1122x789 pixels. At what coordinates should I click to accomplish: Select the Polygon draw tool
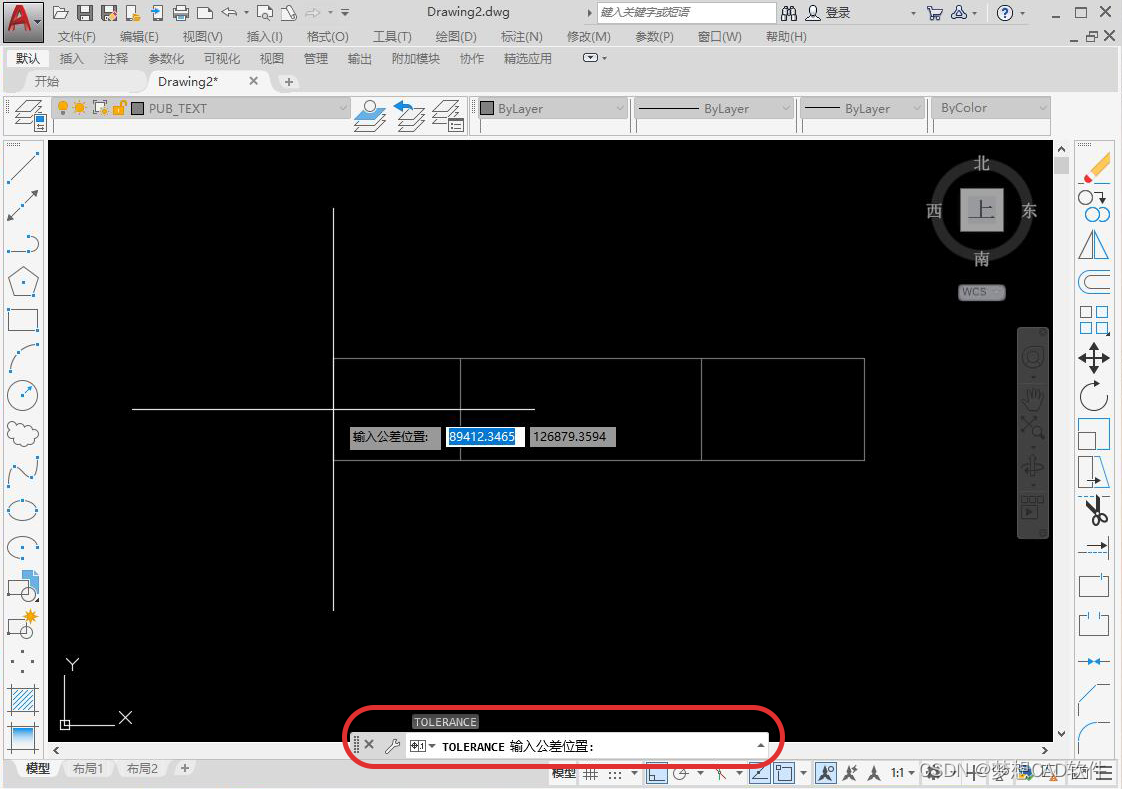click(x=22, y=282)
